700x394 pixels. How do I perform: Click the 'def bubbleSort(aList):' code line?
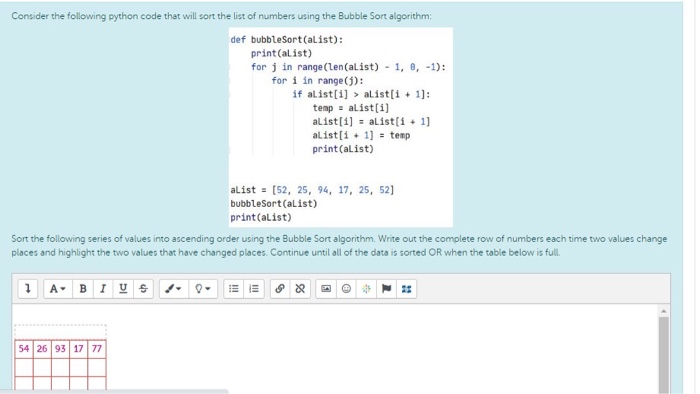[x=287, y=40]
